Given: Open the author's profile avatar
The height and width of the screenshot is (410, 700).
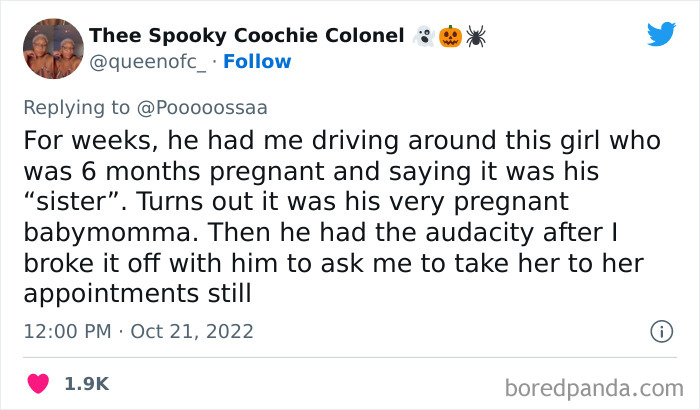Looking at the screenshot, I should (52, 49).
